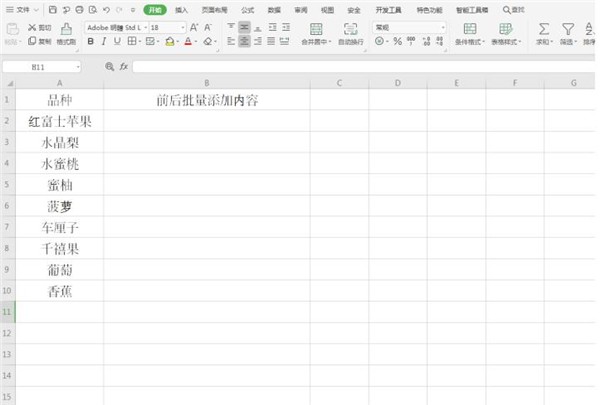
Task: Click the Format Painter brush icon
Action: pyautogui.click(x=66, y=29)
